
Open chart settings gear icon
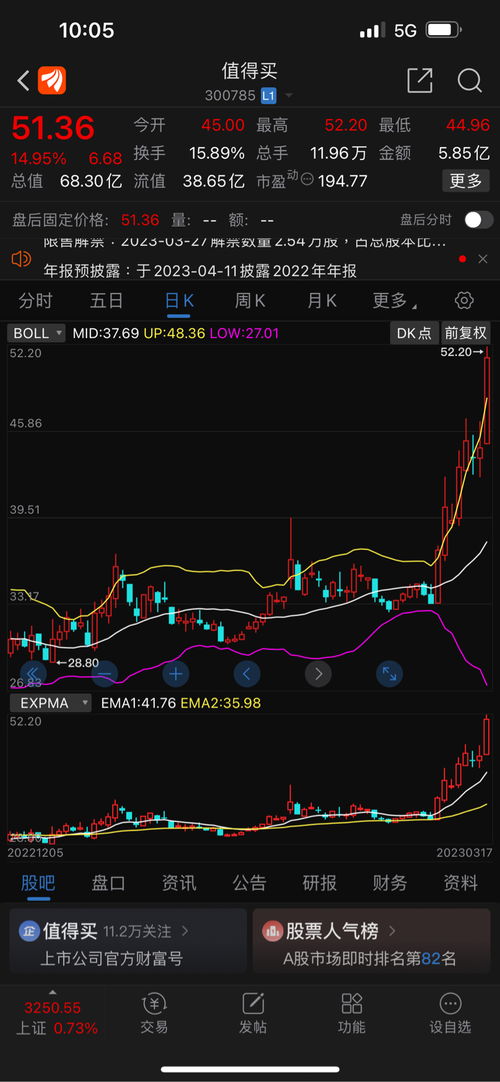pyautogui.click(x=464, y=301)
